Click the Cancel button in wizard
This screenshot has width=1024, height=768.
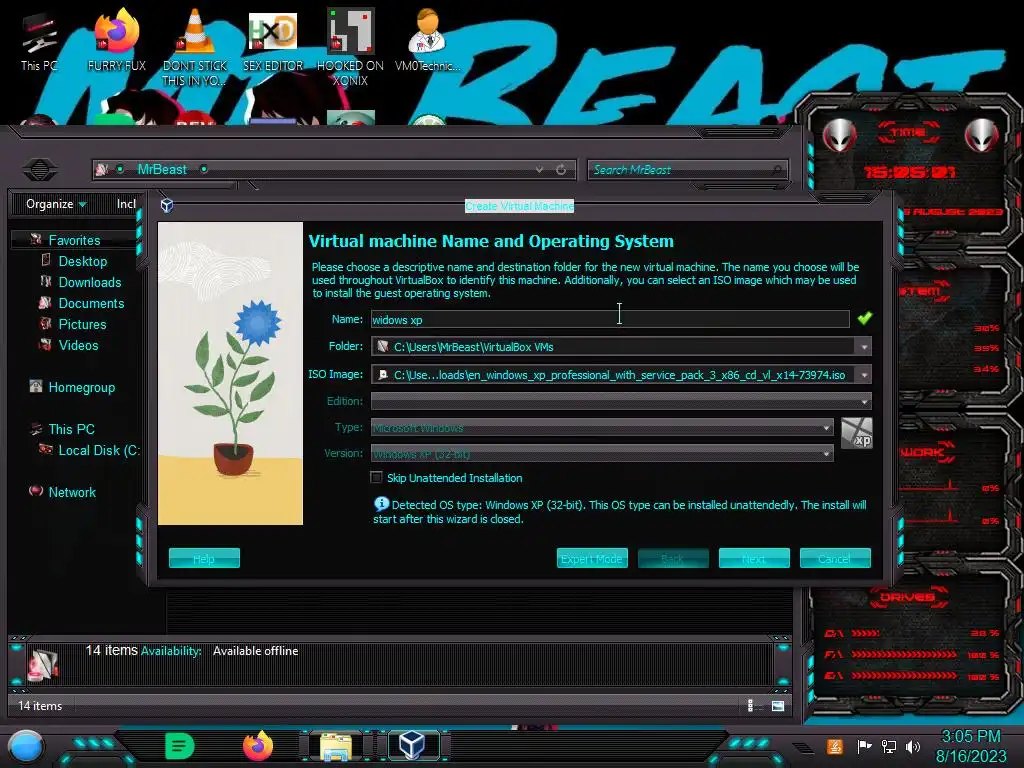tap(835, 558)
